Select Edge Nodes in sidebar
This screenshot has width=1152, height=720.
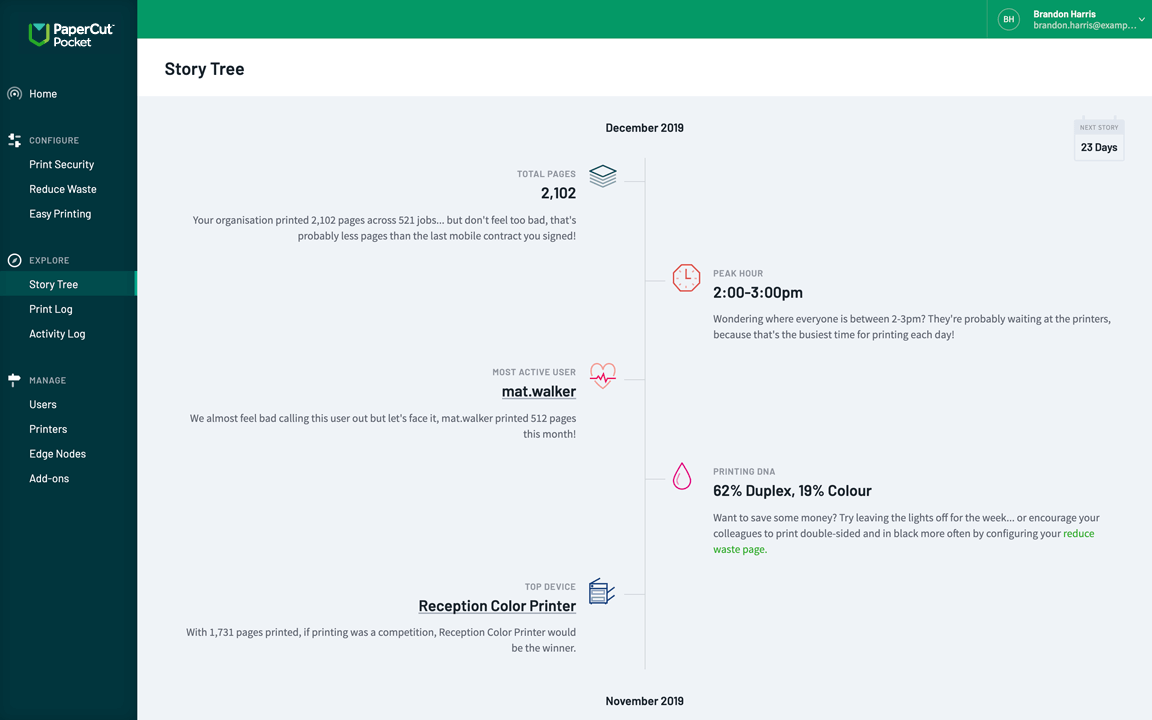click(57, 454)
